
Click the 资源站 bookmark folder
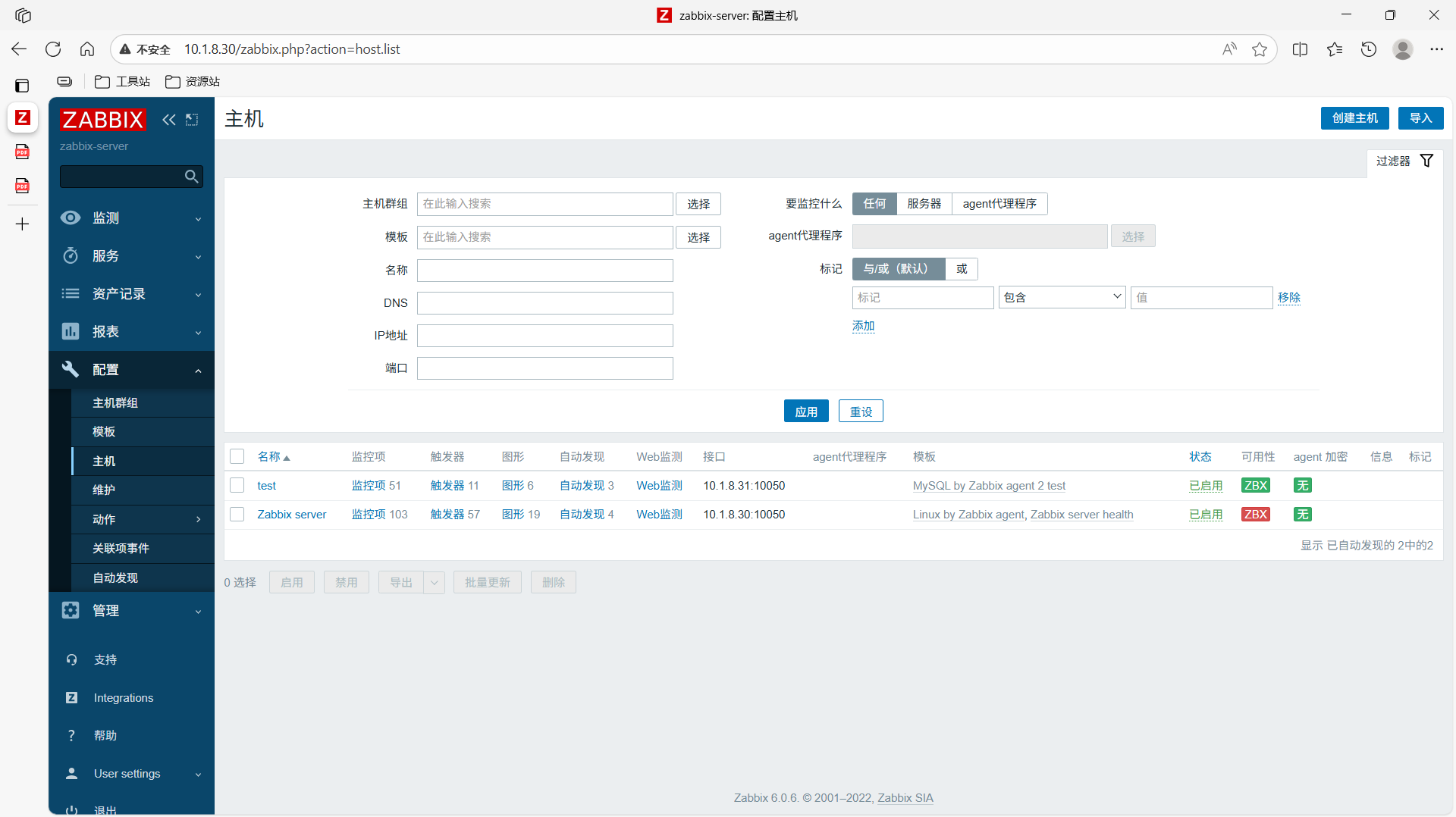pyautogui.click(x=193, y=82)
